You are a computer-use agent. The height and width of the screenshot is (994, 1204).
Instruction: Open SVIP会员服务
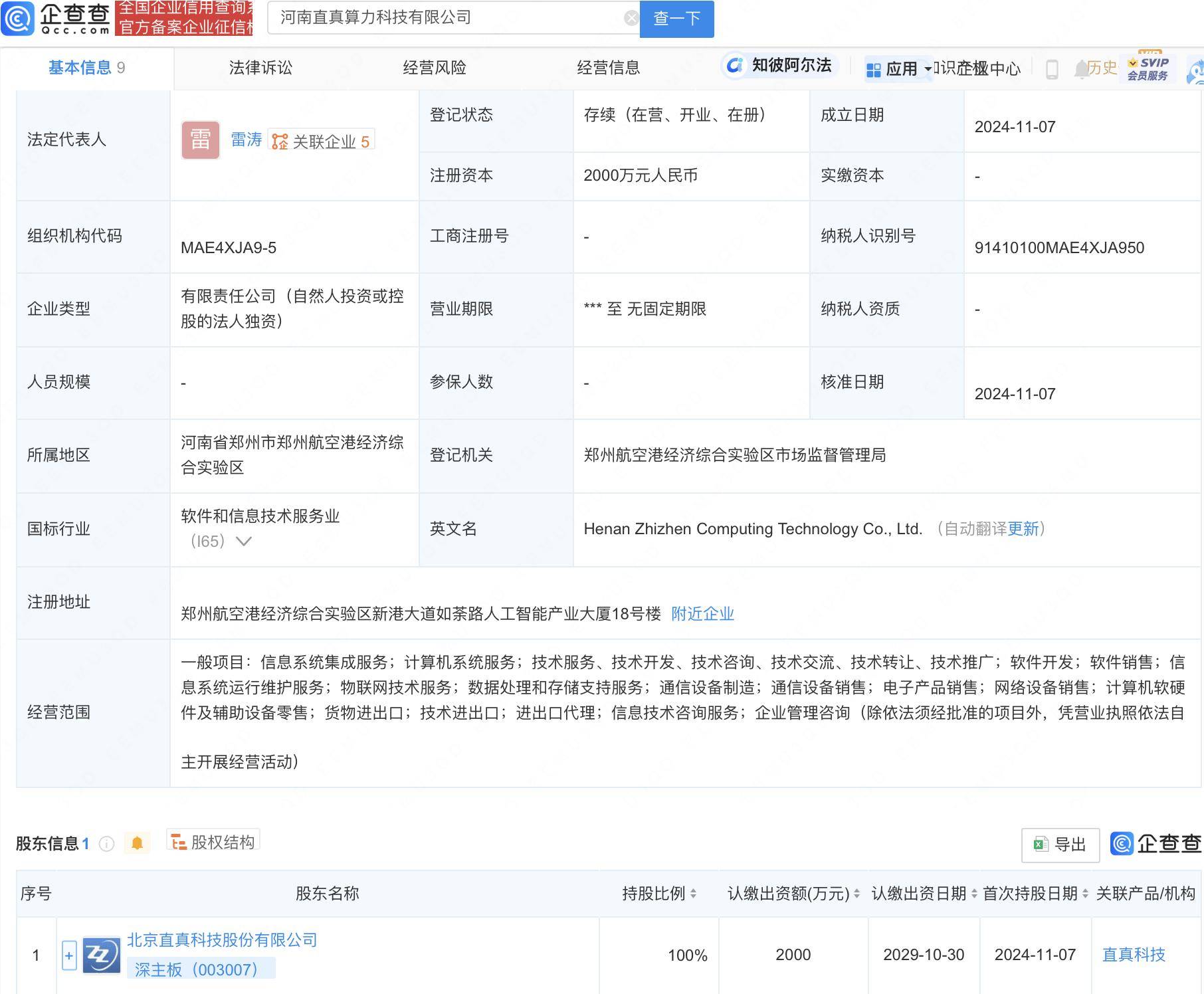click(1146, 68)
